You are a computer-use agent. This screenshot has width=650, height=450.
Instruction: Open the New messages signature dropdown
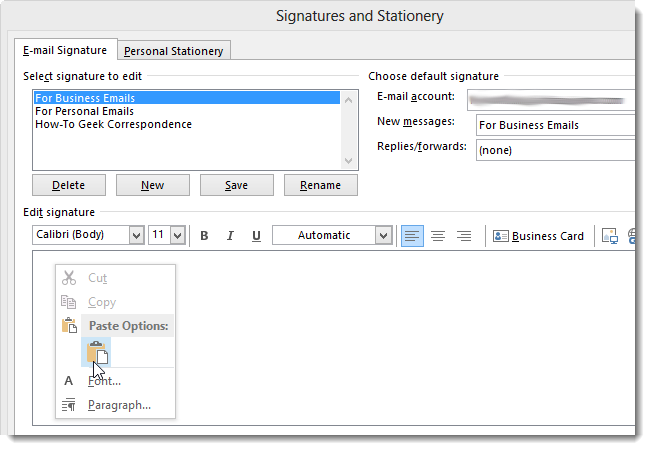[x=555, y=125]
